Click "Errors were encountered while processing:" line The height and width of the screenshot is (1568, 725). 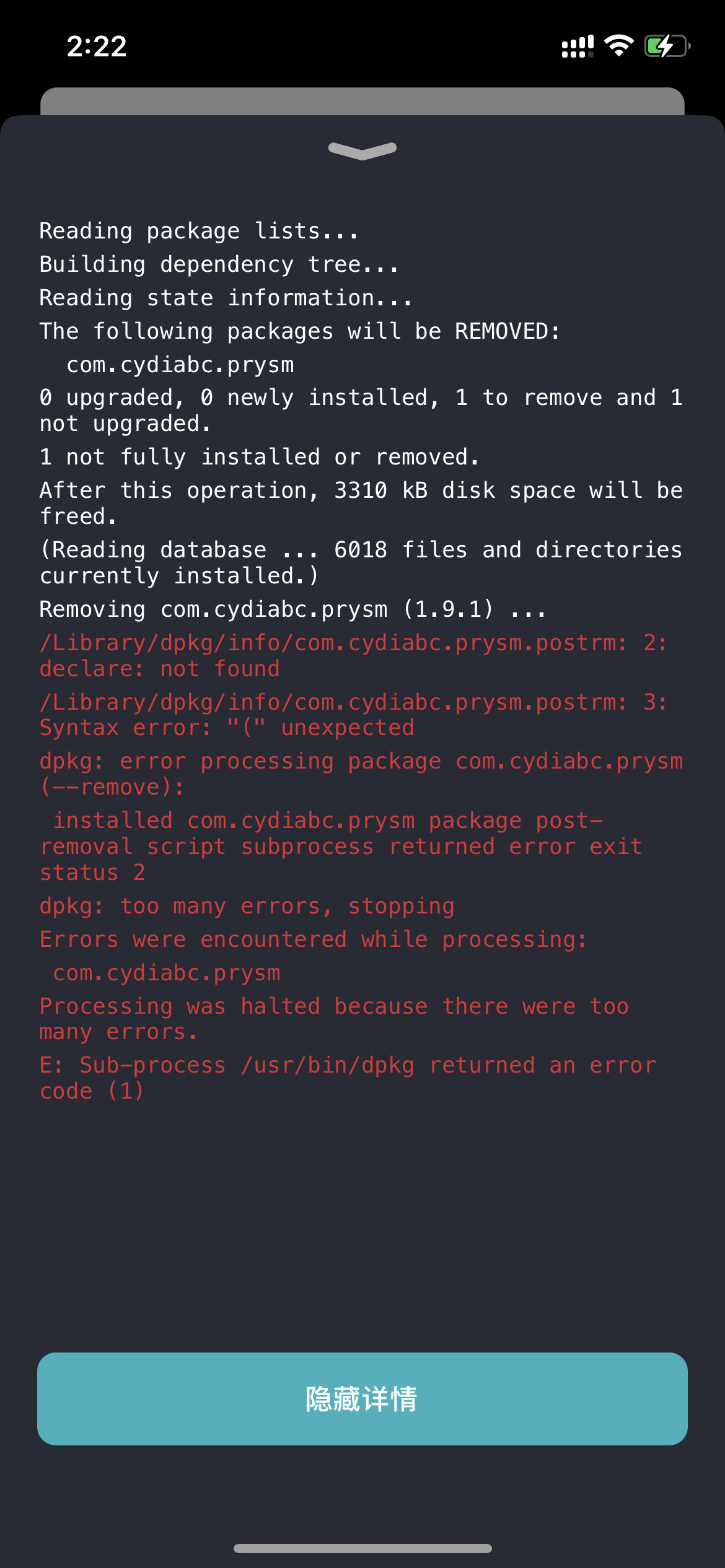[x=313, y=939]
